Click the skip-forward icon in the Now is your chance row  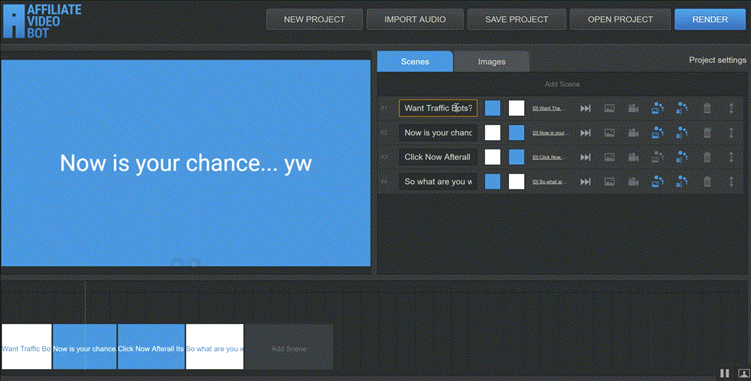point(585,133)
